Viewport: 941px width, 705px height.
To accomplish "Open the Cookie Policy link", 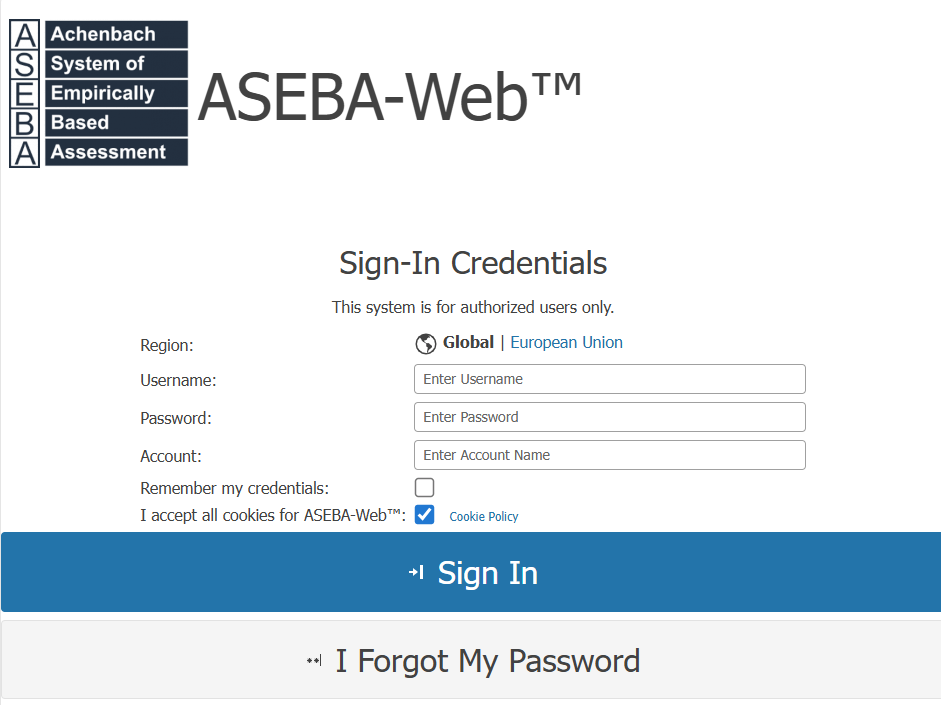I will (x=484, y=517).
